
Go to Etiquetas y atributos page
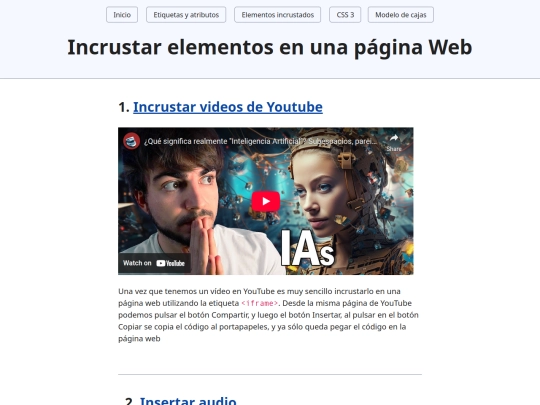[186, 15]
